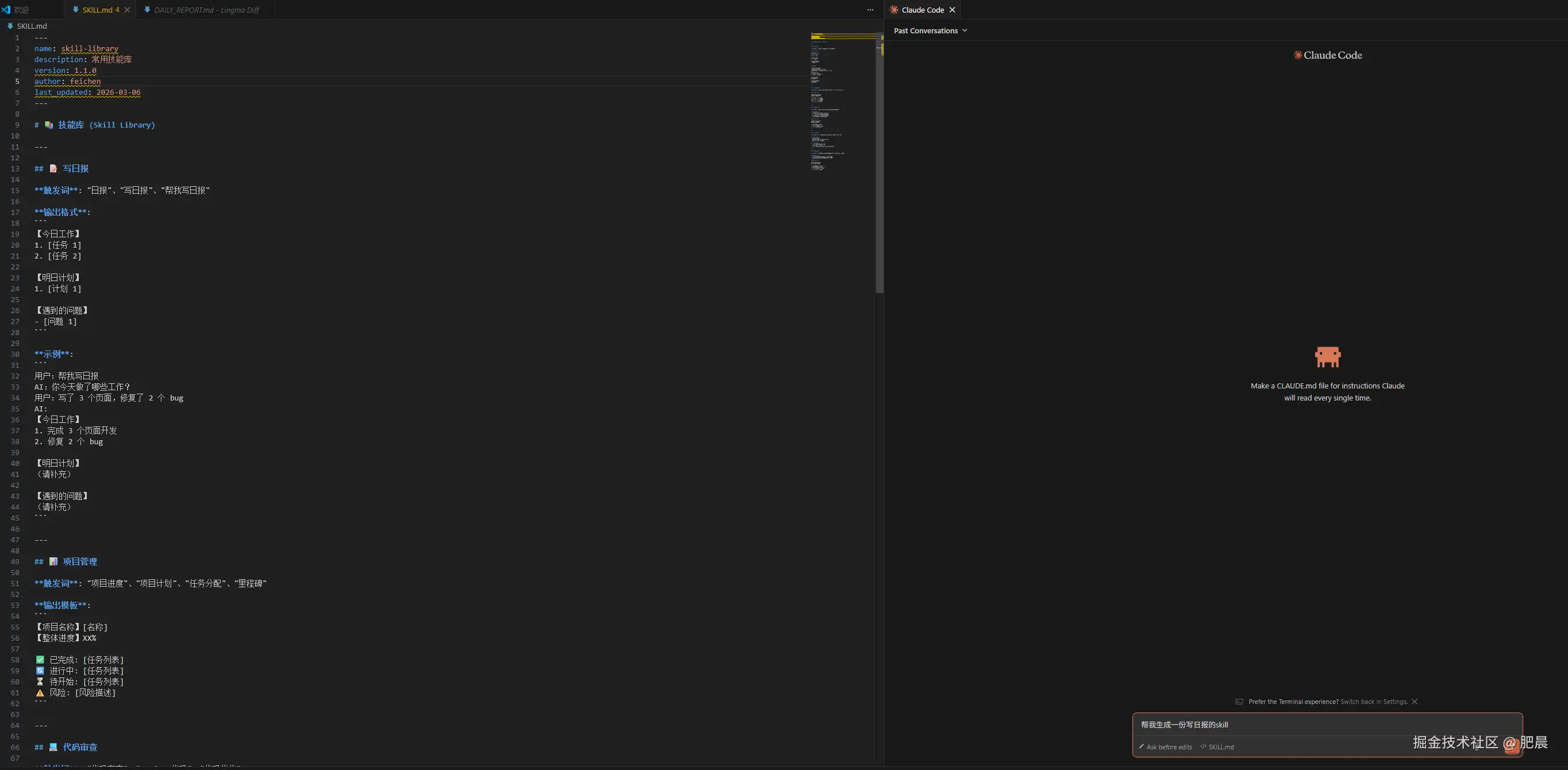Viewport: 1568px width, 770px height.
Task: Click the SKILL.md breadcrumb in editor
Action: tap(32, 26)
